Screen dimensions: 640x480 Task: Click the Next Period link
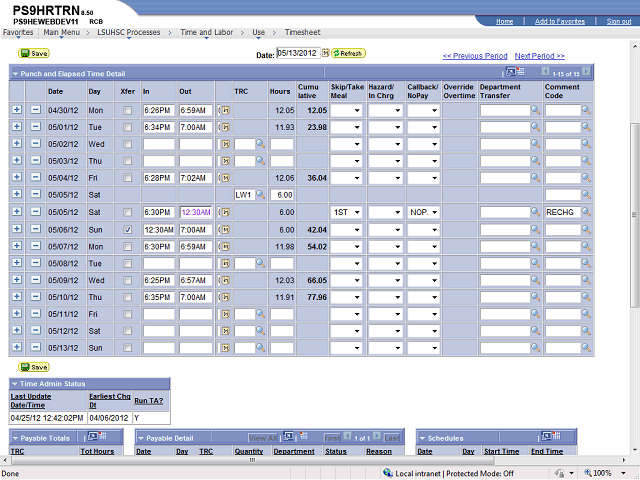pyautogui.click(x=539, y=56)
